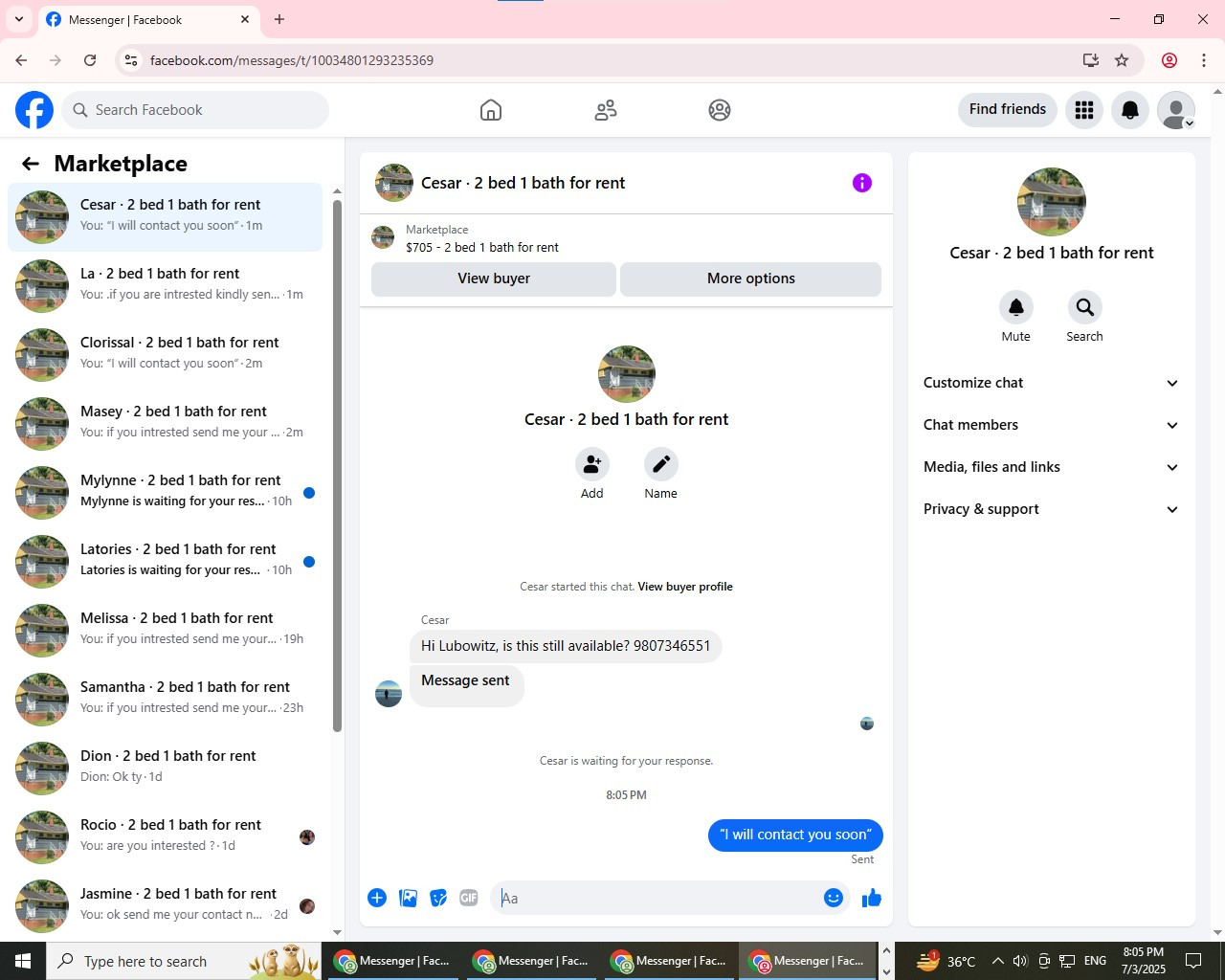Open the Mylynne unread conversation
Image resolution: width=1225 pixels, height=980 pixels.
click(x=166, y=492)
